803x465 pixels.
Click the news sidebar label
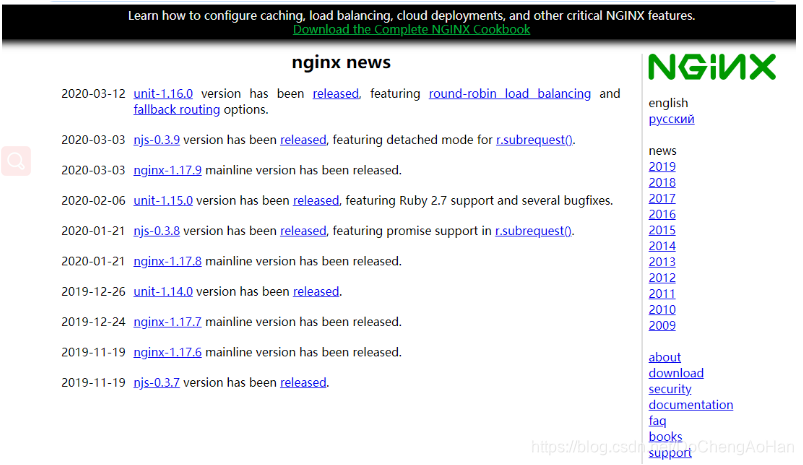point(662,151)
